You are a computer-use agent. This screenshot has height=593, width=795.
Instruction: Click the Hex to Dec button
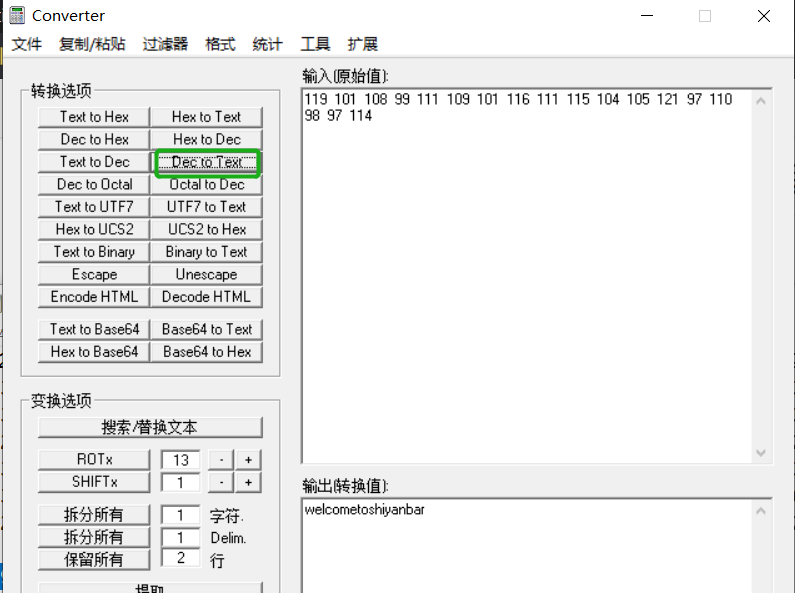click(x=206, y=139)
